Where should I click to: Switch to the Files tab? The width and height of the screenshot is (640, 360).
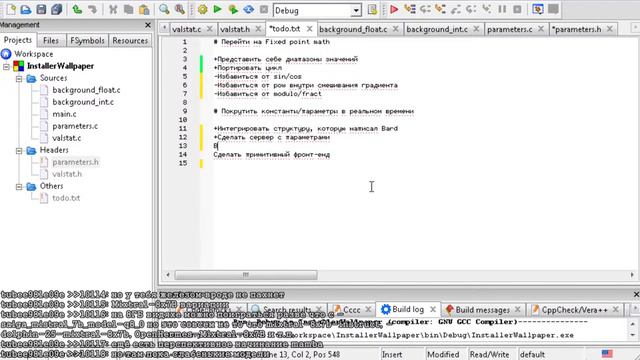tap(51, 40)
